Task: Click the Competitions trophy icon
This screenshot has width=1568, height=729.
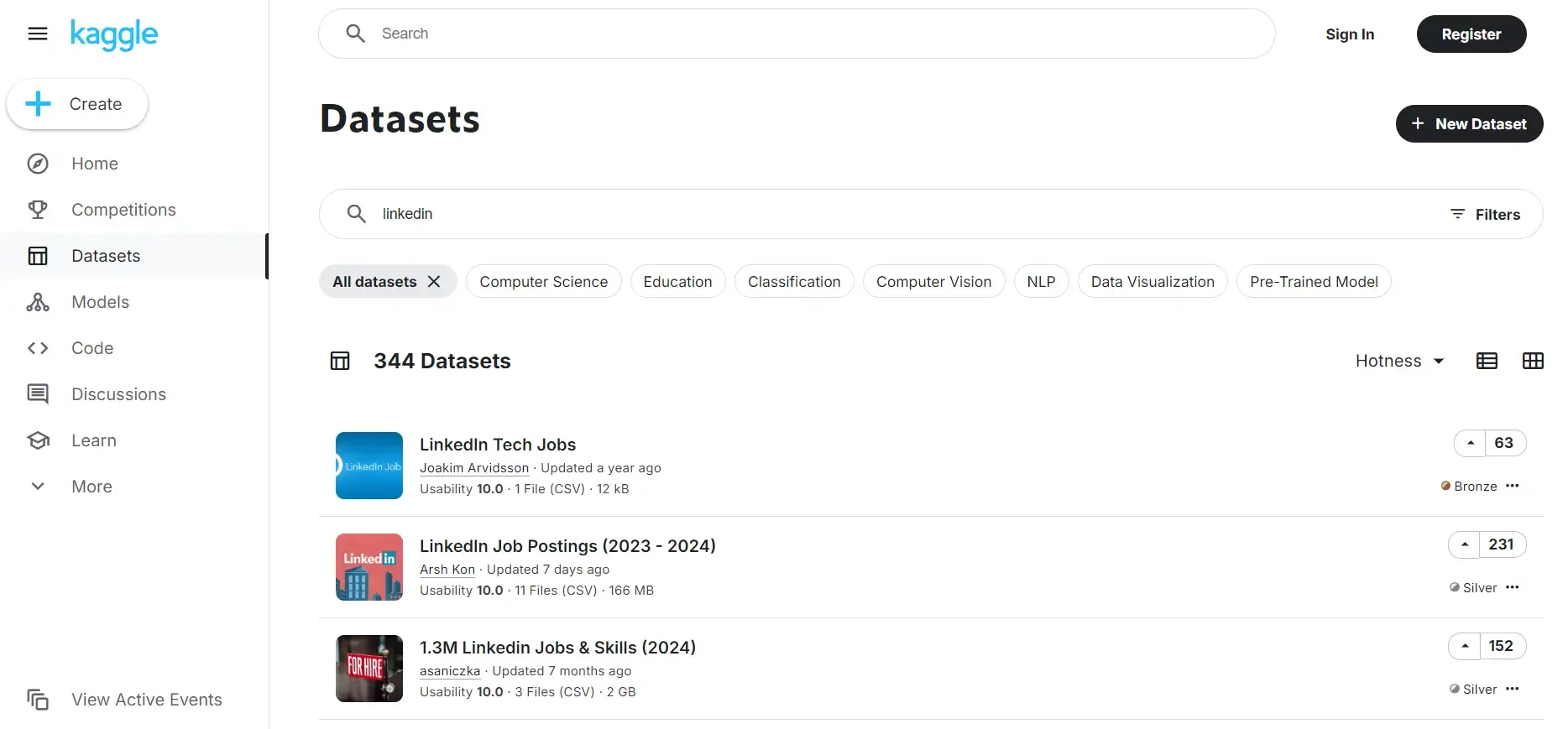Action: pos(38,210)
